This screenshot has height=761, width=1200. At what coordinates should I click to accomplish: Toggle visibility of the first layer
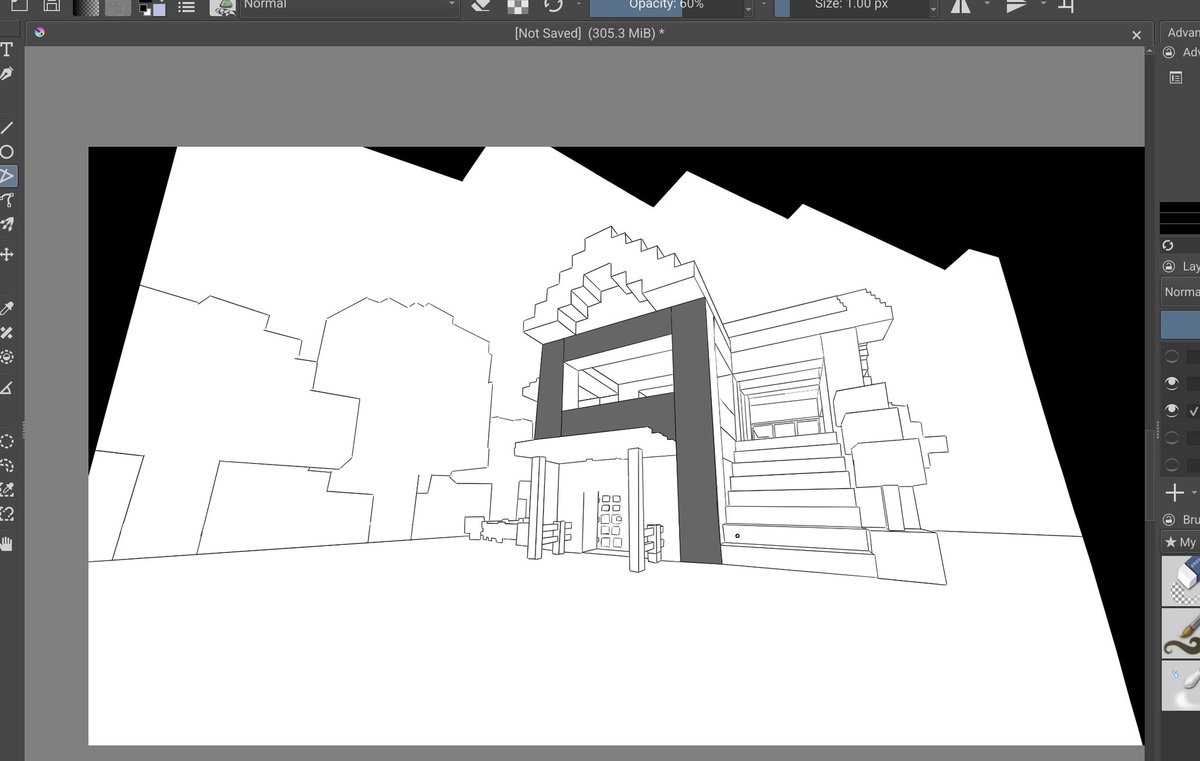coord(1171,356)
